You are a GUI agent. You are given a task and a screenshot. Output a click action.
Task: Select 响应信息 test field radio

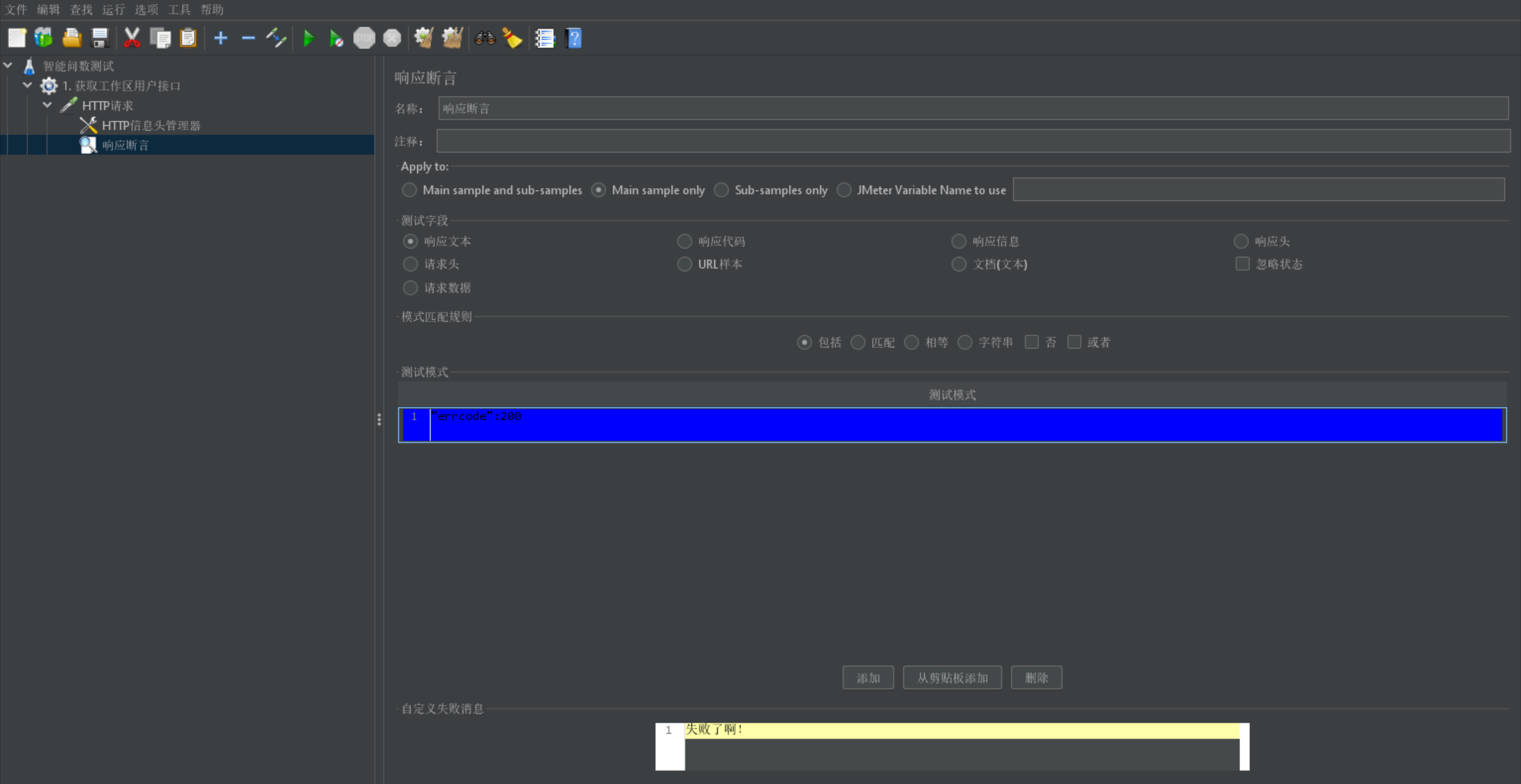pyautogui.click(x=959, y=242)
